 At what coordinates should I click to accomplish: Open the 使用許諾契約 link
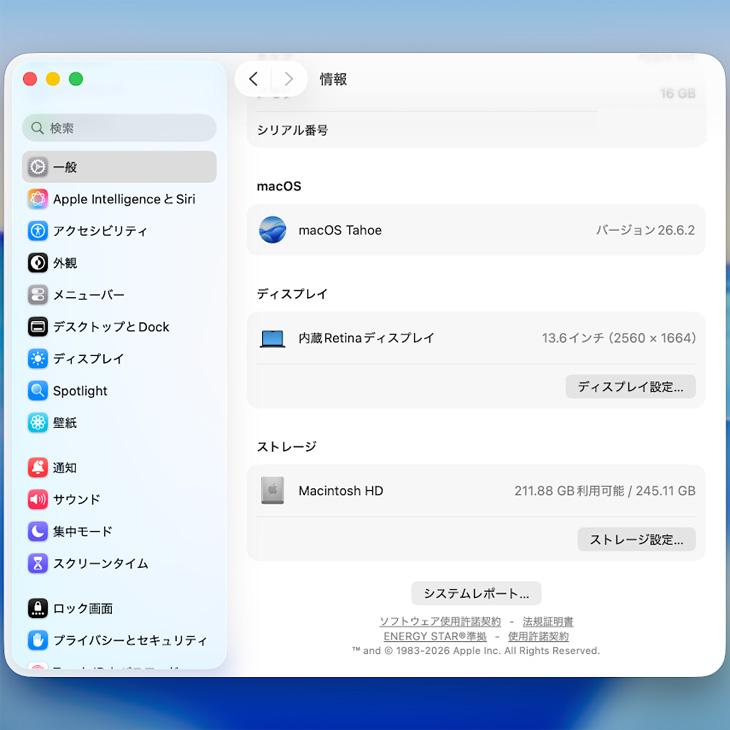pos(538,636)
